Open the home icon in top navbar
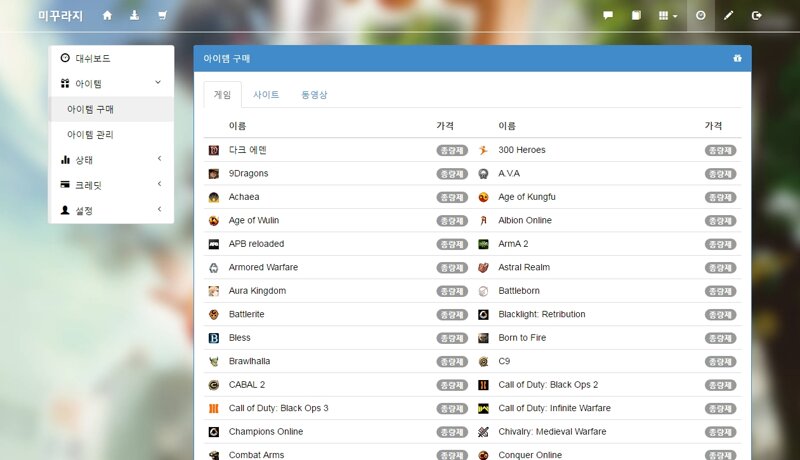This screenshot has width=800, height=460. pyautogui.click(x=107, y=15)
